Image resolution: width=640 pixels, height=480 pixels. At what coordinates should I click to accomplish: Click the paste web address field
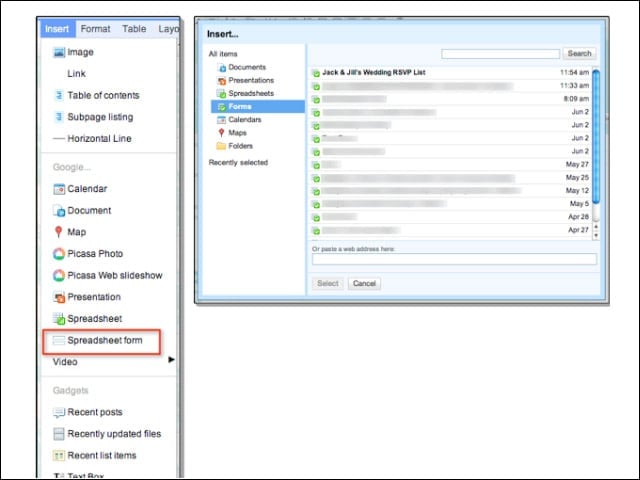[454, 259]
